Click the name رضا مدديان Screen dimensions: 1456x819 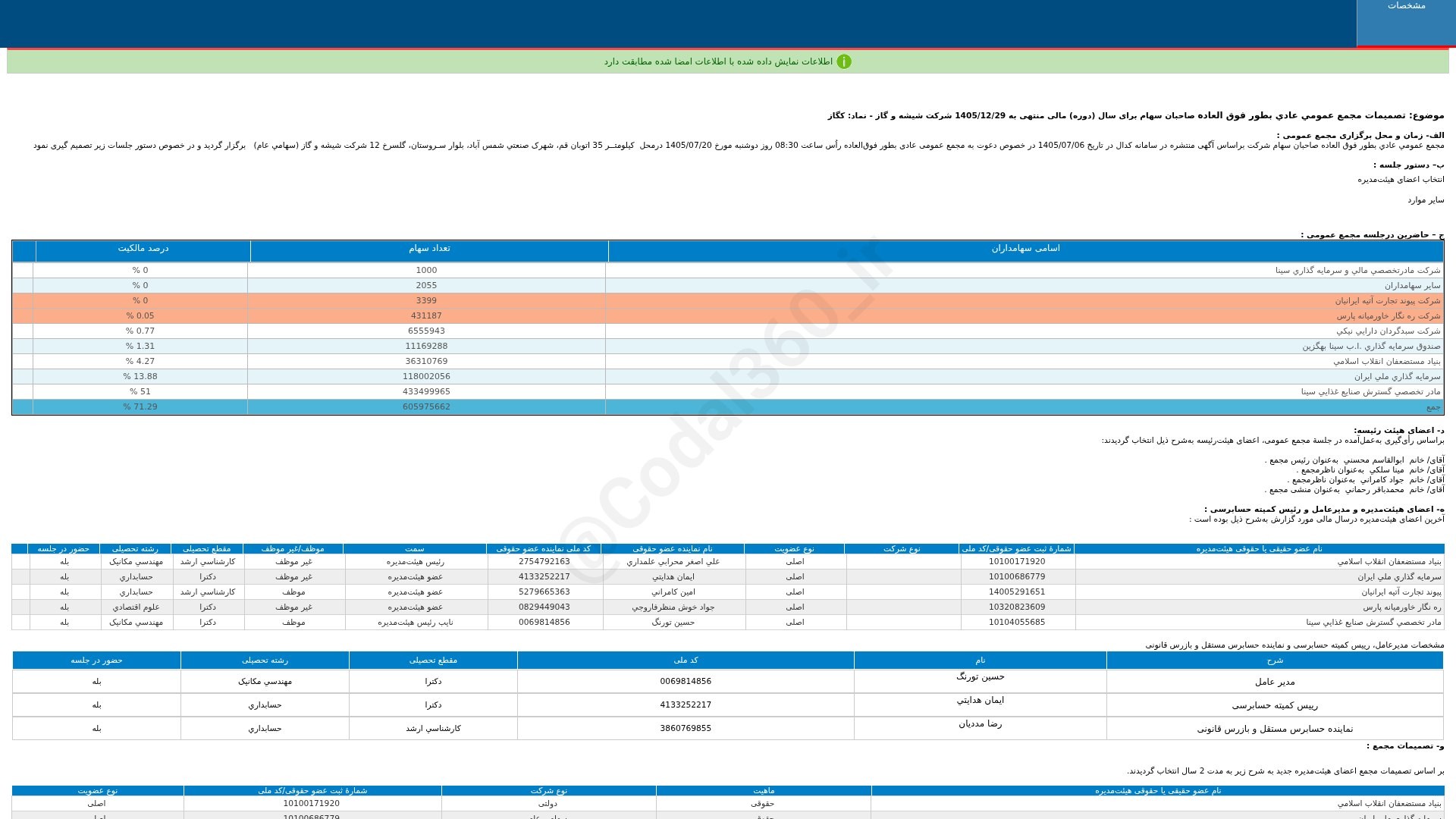(980, 724)
